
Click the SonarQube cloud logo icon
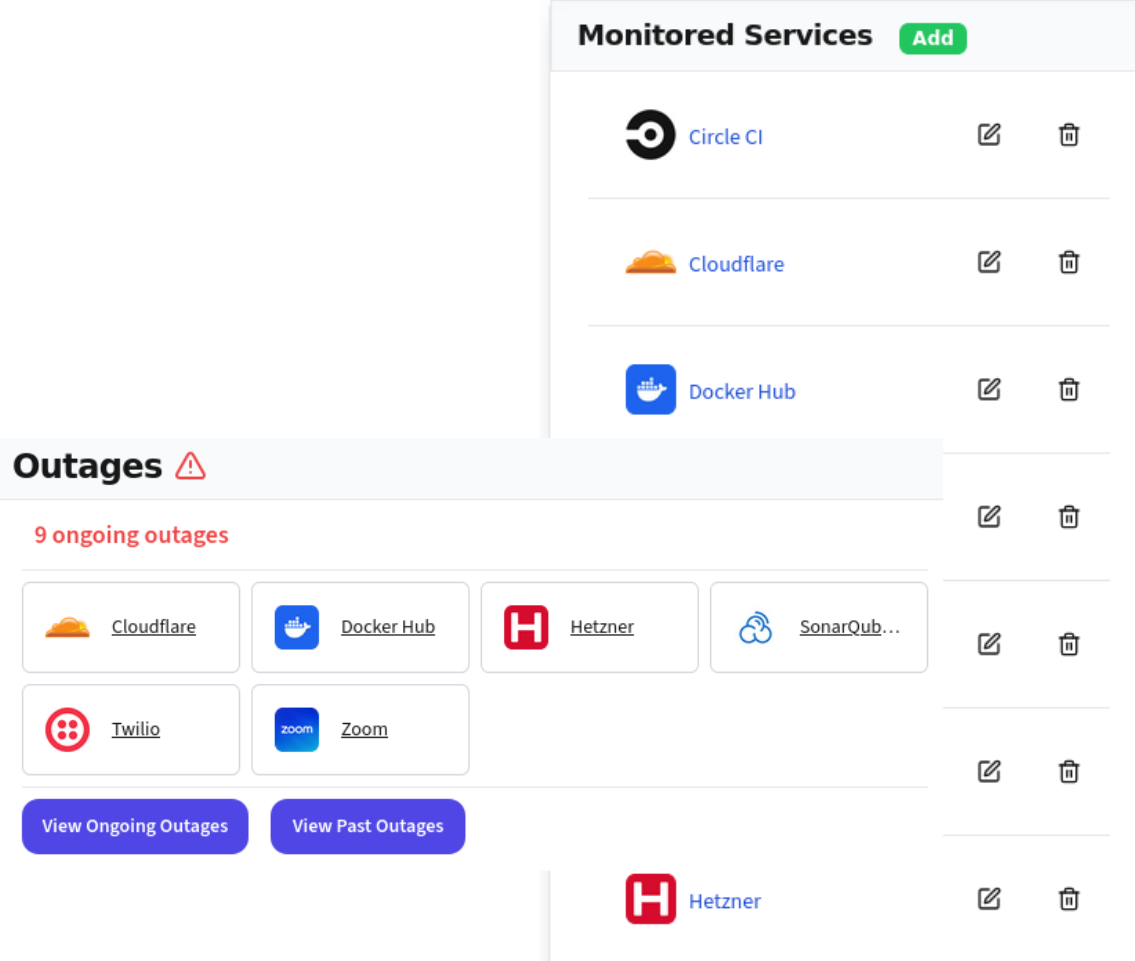(x=755, y=627)
